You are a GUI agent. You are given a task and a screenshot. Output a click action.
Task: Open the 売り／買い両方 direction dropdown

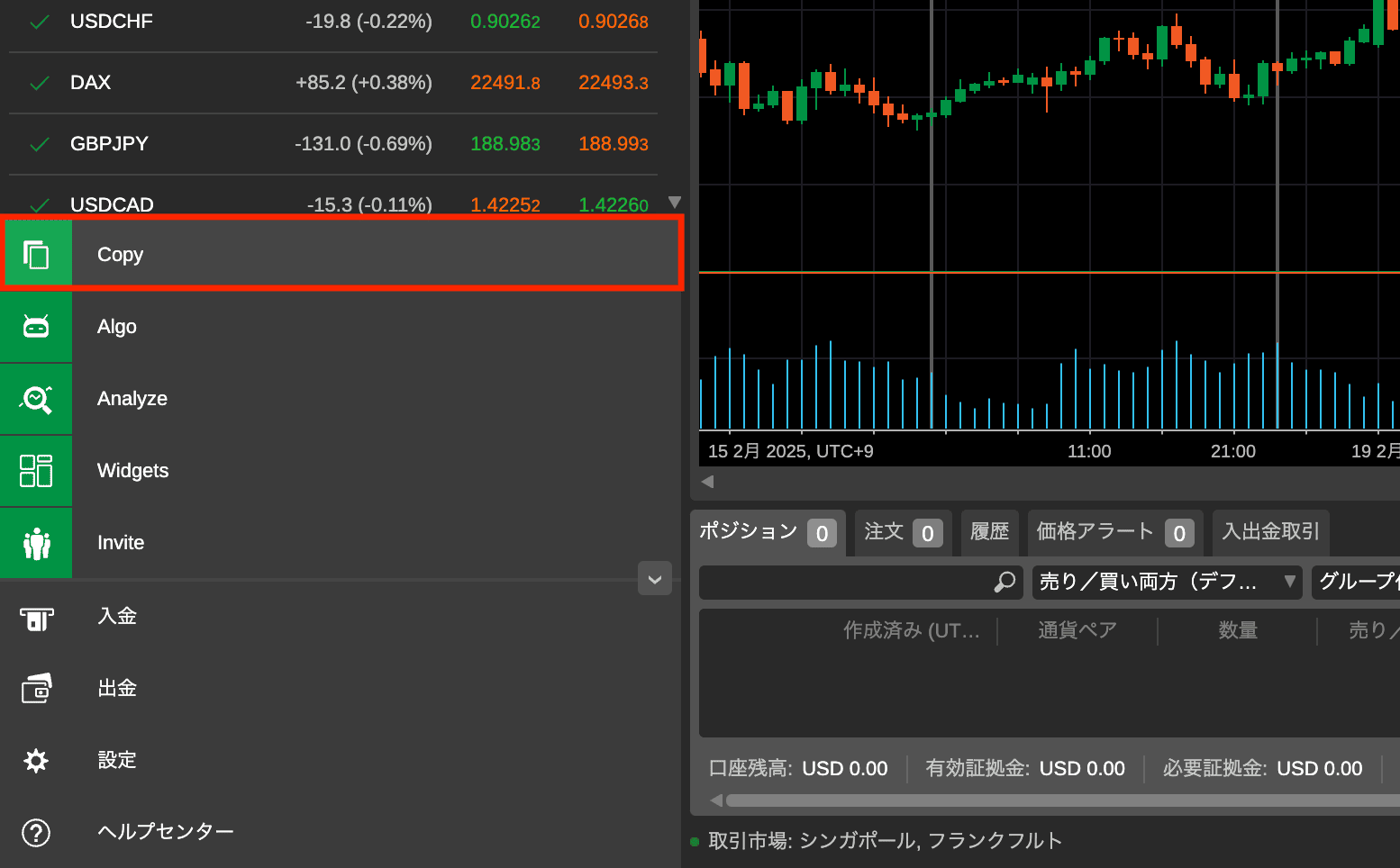(x=1168, y=582)
